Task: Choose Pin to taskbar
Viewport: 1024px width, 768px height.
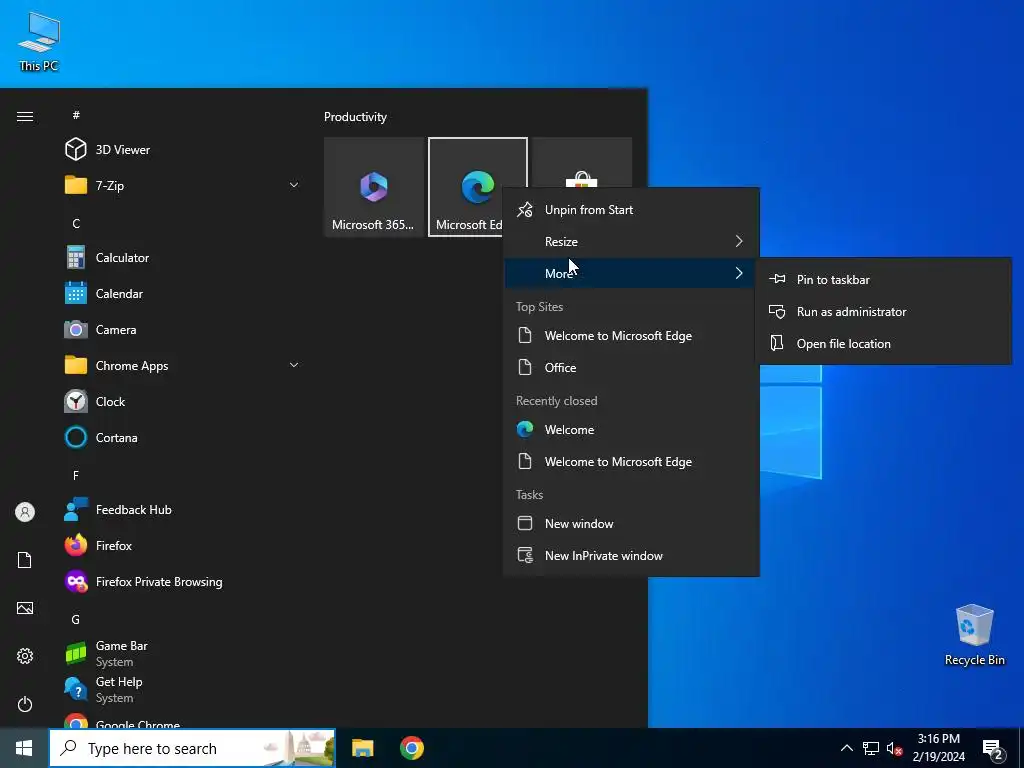Action: (884, 280)
